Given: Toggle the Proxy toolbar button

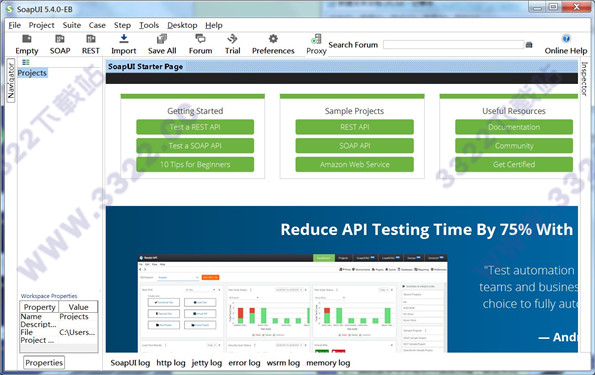Looking at the screenshot, I should coord(316,39).
